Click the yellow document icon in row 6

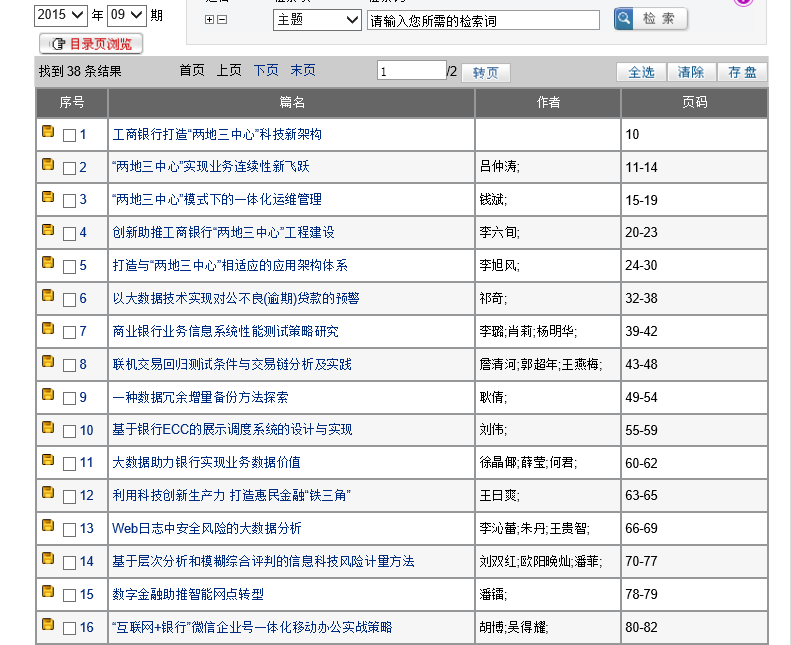(x=48, y=295)
